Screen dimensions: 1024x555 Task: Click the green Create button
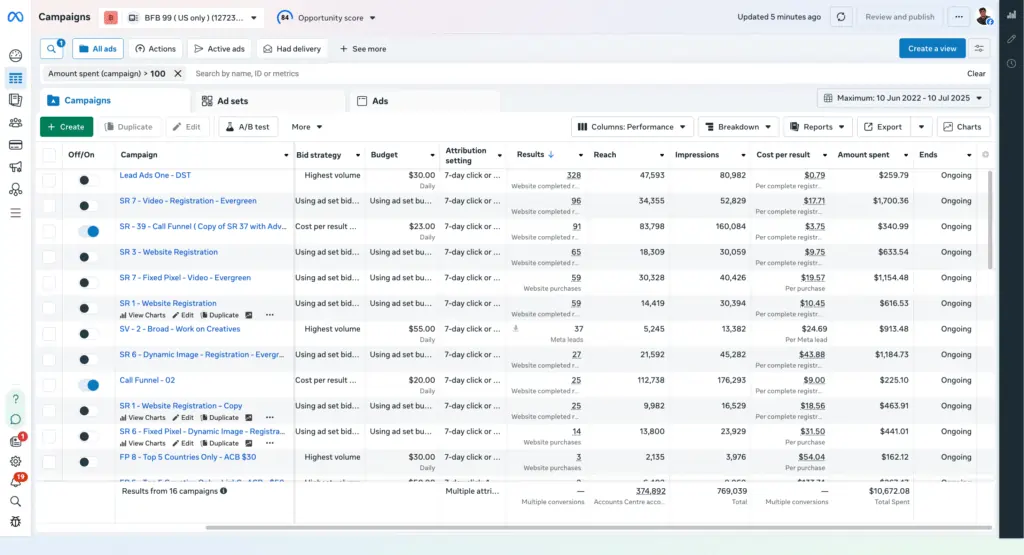(x=66, y=127)
